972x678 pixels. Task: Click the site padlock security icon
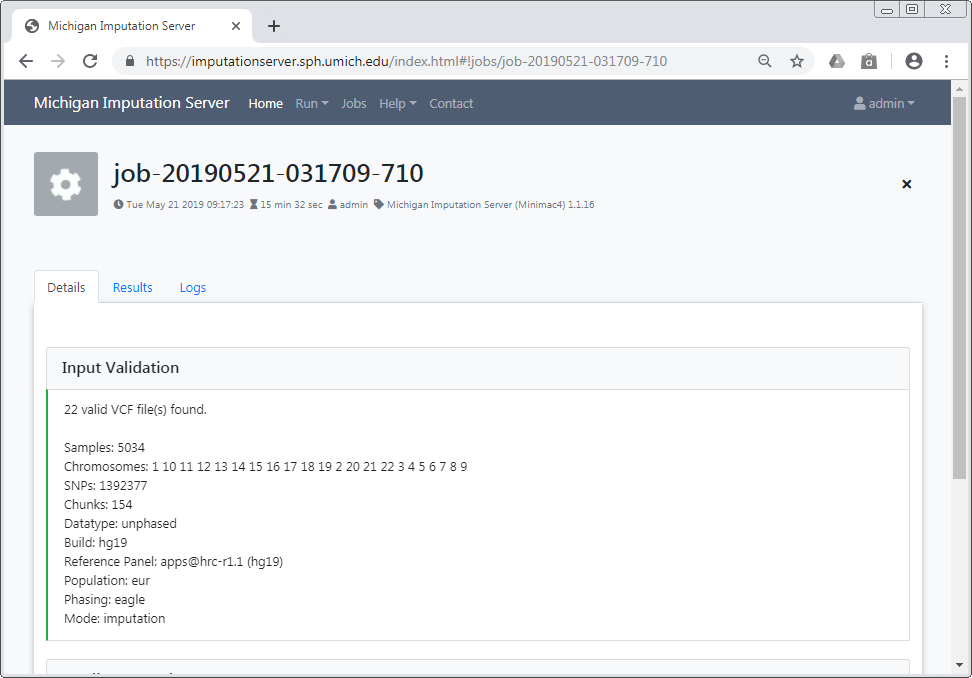coord(130,61)
